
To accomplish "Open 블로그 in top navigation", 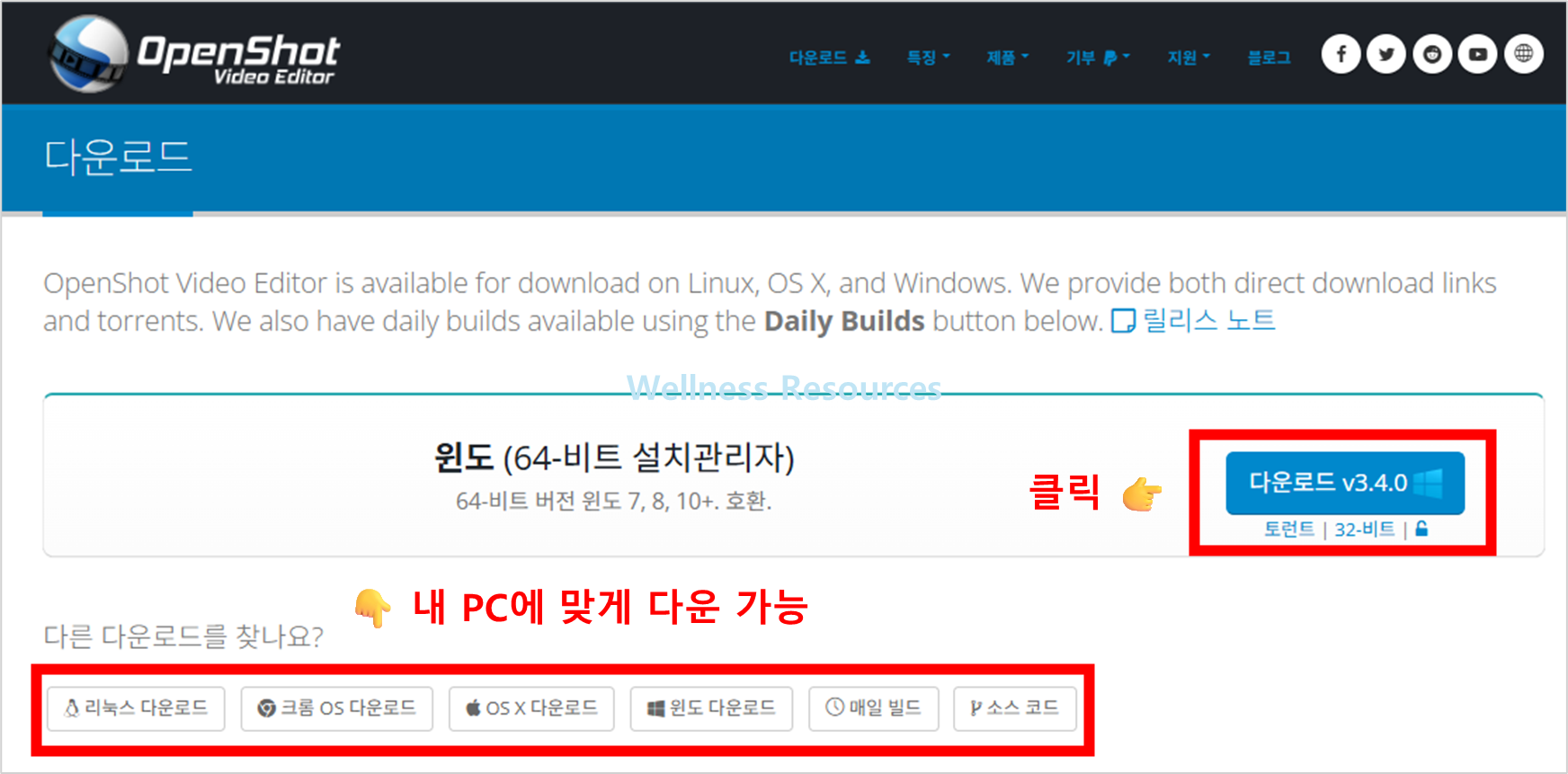I will [1269, 58].
